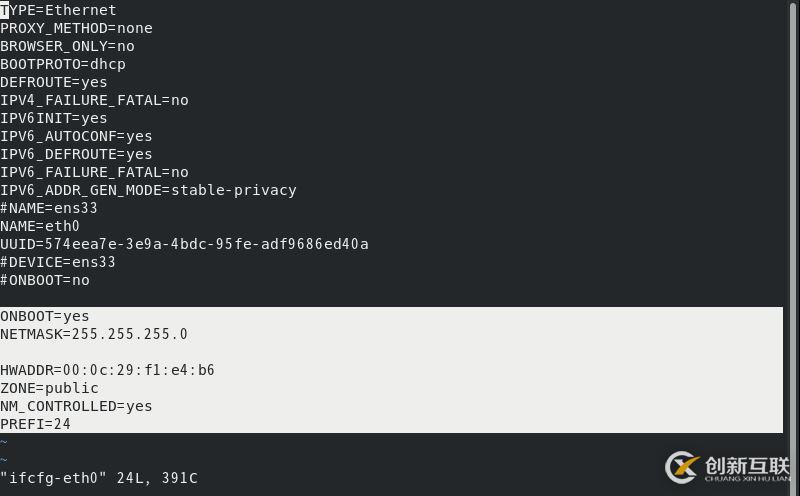Viewport: 800px width, 496px height.
Task: Set cursor on NAME=eth0 line
Action: [40, 226]
